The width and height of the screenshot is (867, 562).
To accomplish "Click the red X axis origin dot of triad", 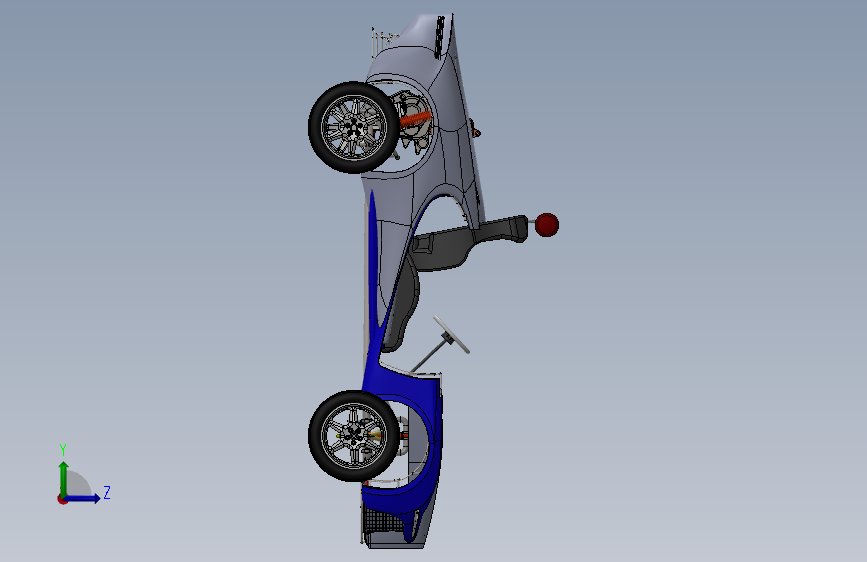I will [x=62, y=499].
